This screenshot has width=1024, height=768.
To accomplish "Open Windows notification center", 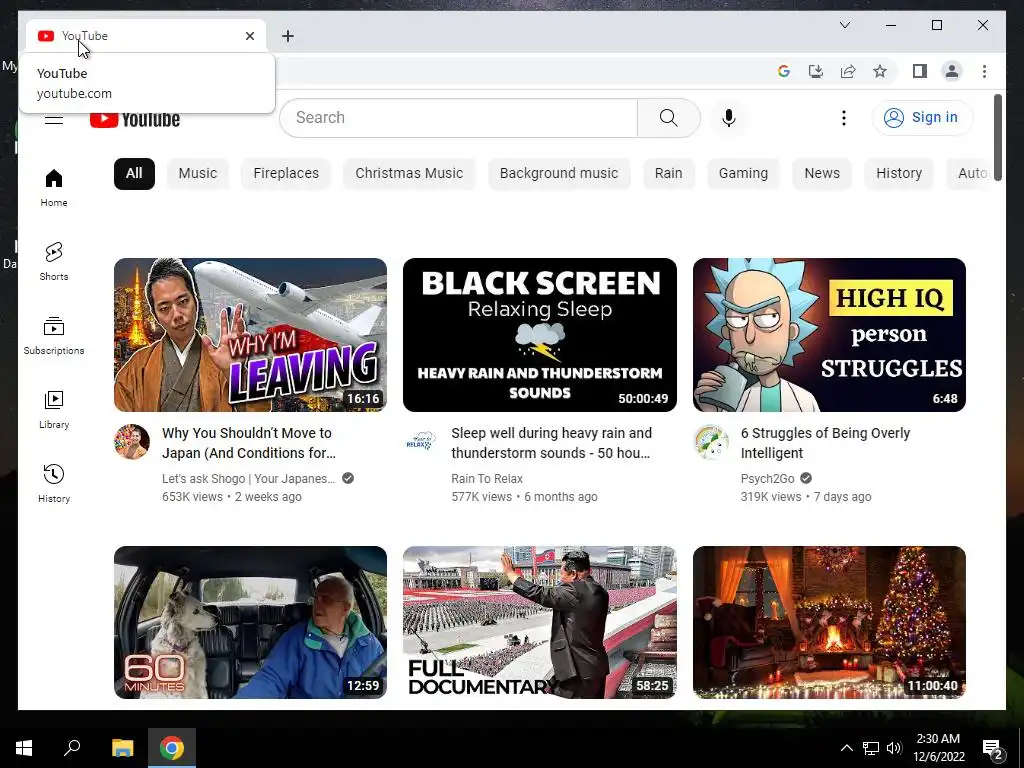I will point(993,749).
